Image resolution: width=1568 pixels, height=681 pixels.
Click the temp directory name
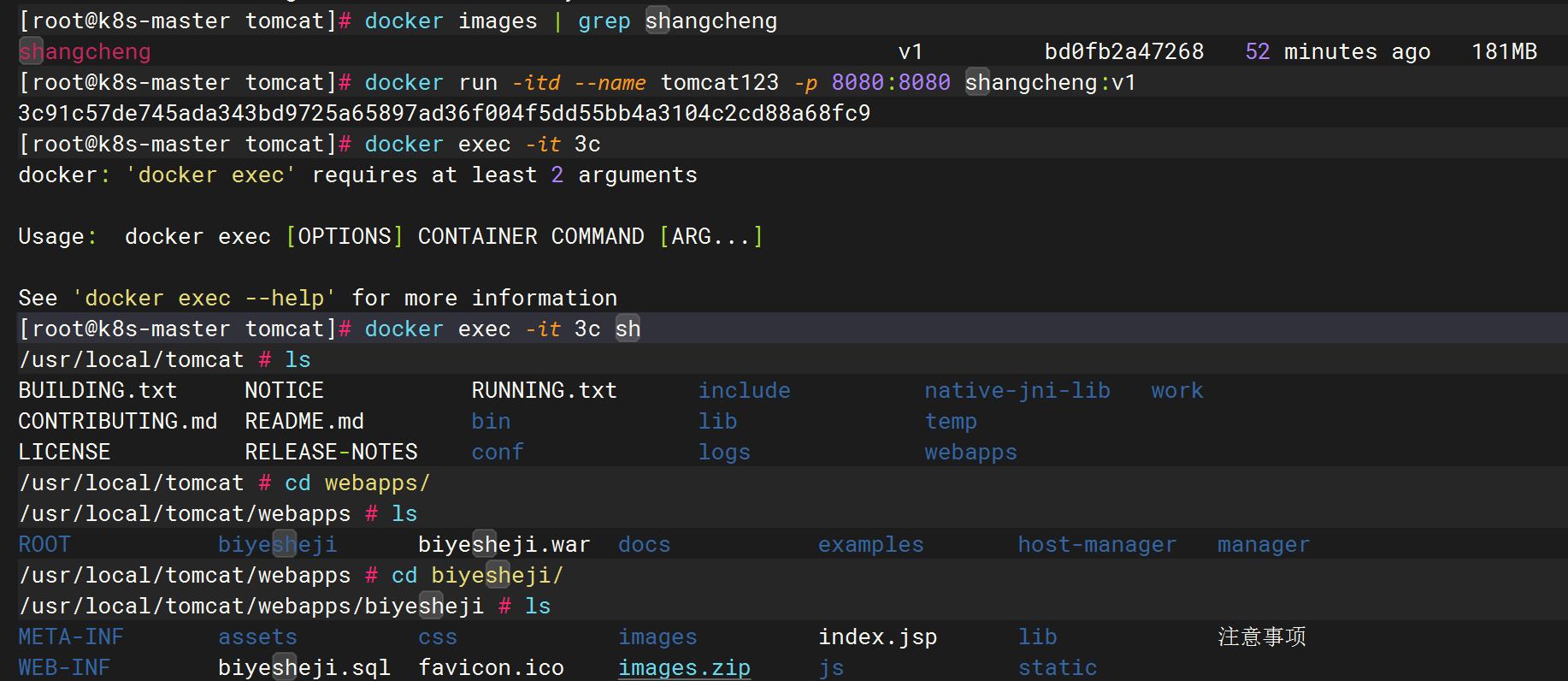(951, 422)
